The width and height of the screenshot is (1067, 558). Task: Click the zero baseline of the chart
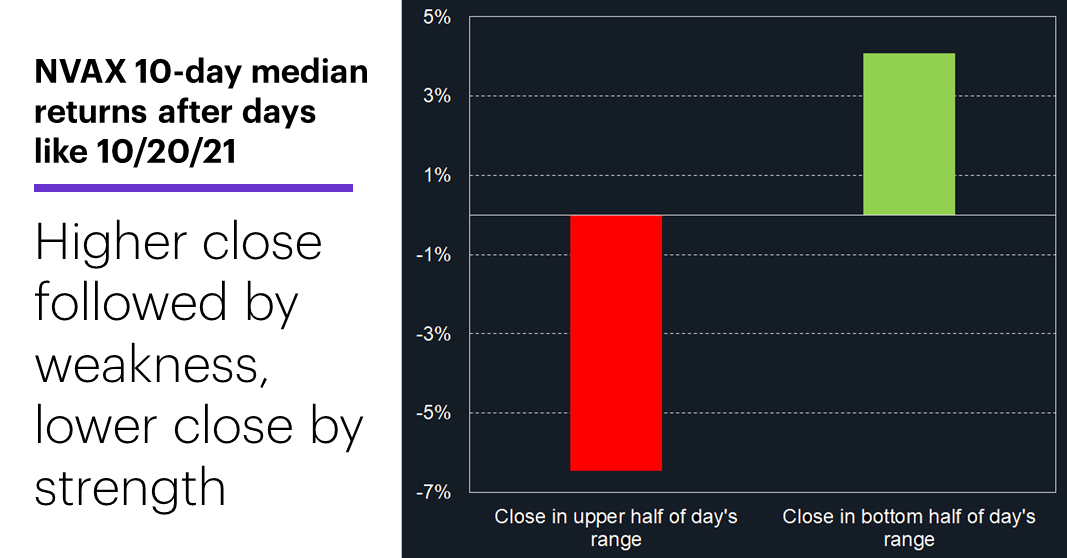[762, 215]
